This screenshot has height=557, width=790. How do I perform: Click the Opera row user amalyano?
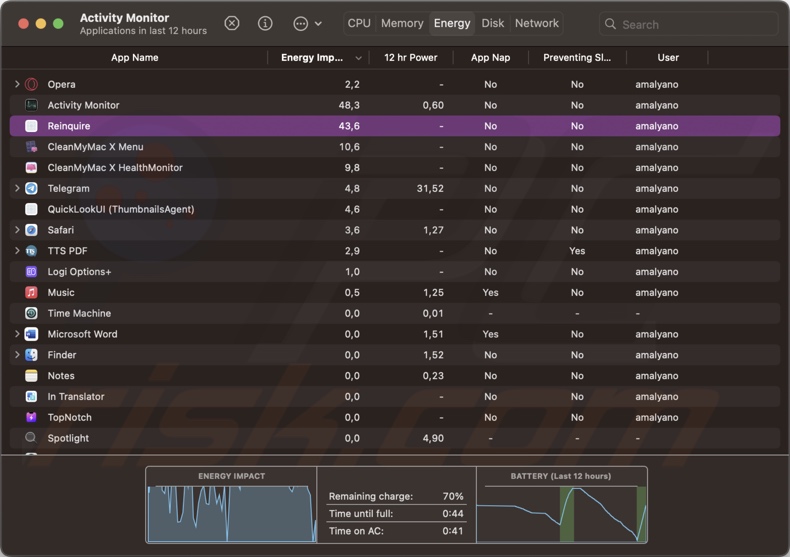click(656, 84)
